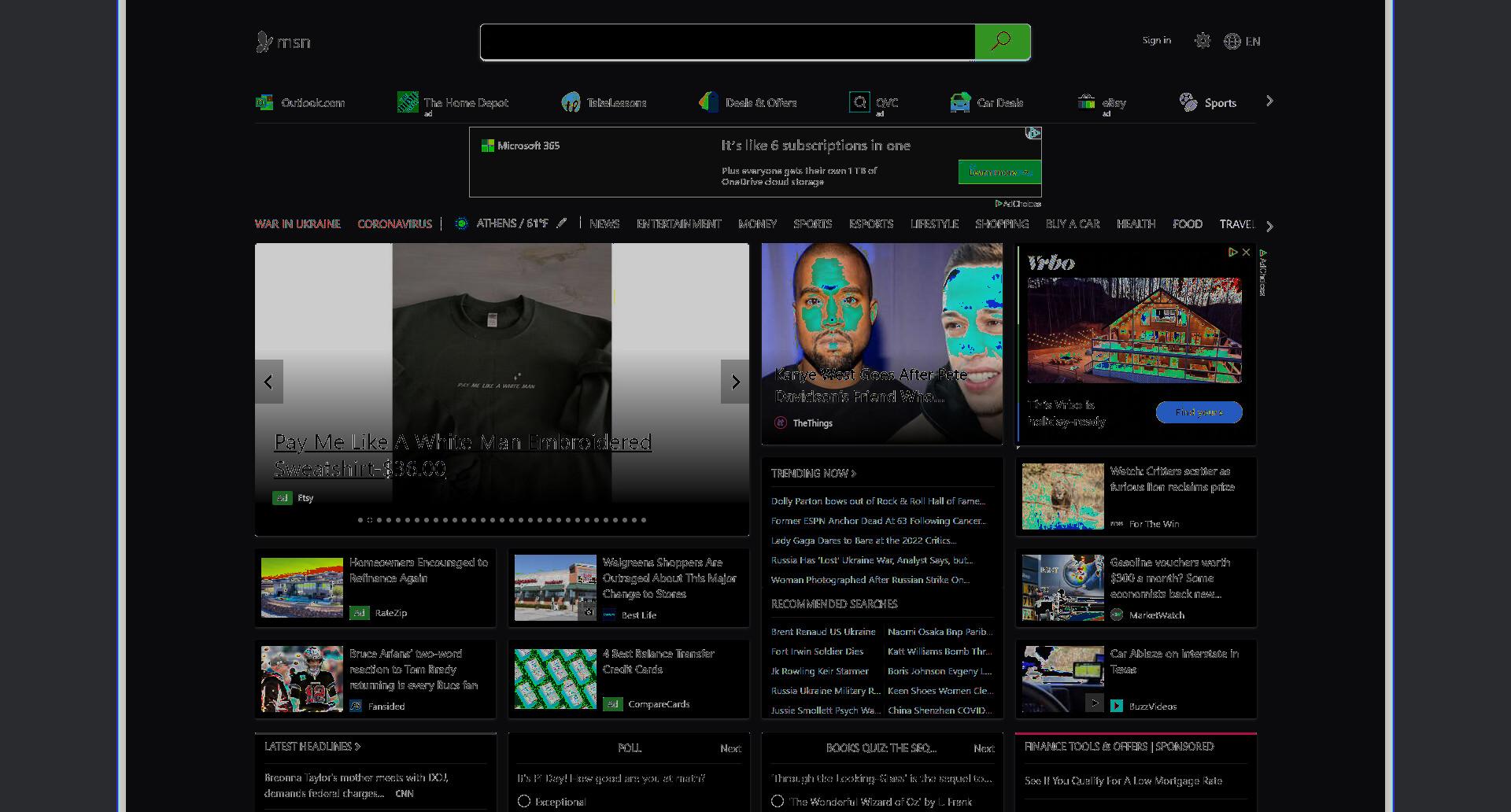Image resolution: width=1511 pixels, height=812 pixels.
Task: Open the WAR IN UKRAINE tab
Action: 297,223
